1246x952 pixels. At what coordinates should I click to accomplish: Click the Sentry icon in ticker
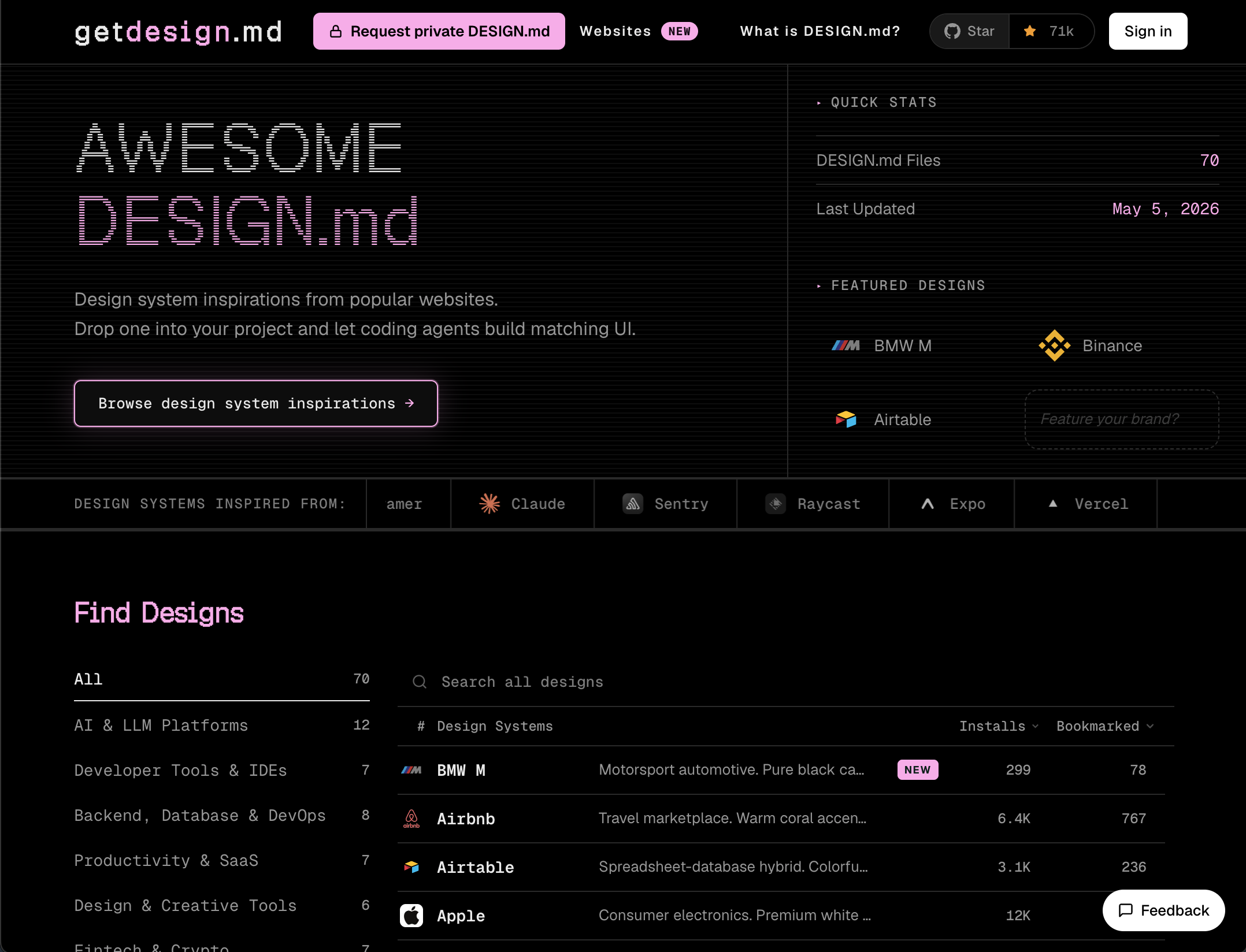tap(633, 504)
